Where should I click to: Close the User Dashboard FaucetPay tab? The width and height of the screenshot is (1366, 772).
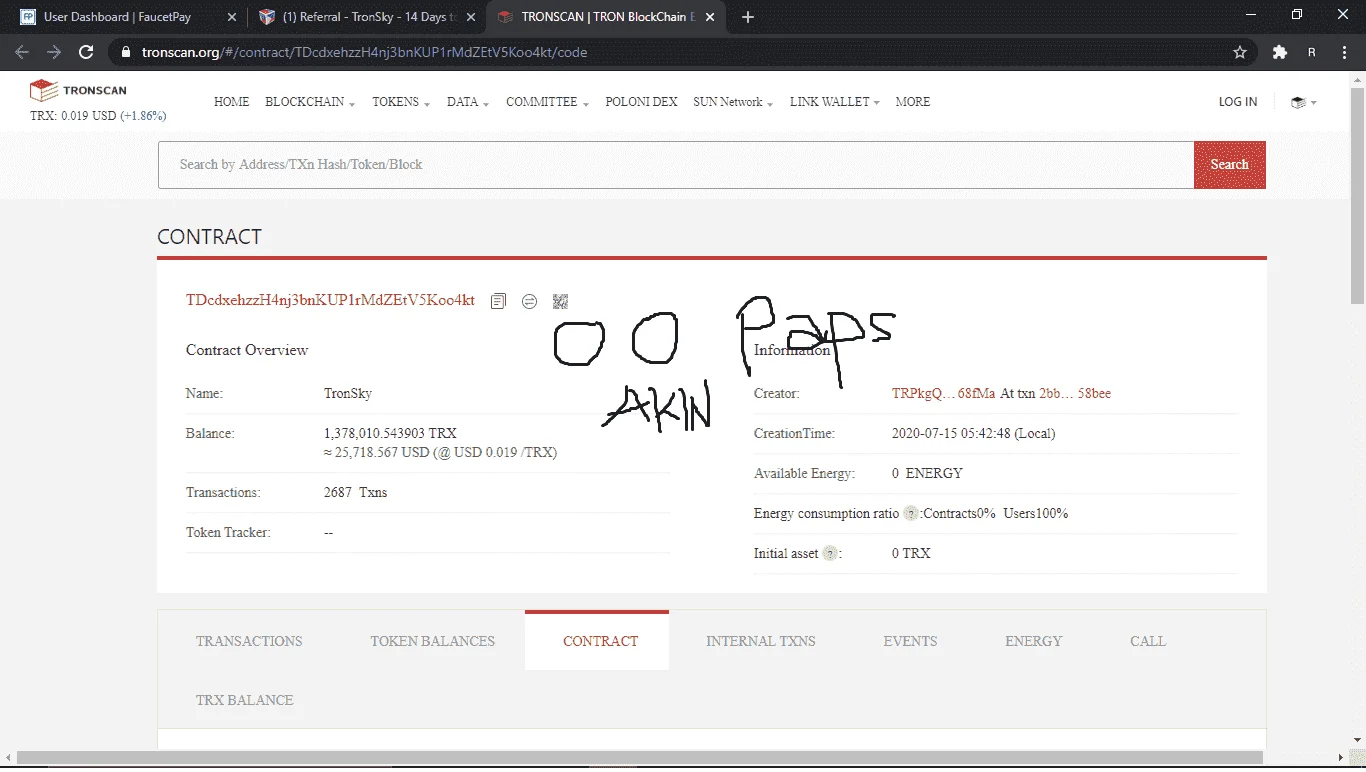tap(232, 17)
